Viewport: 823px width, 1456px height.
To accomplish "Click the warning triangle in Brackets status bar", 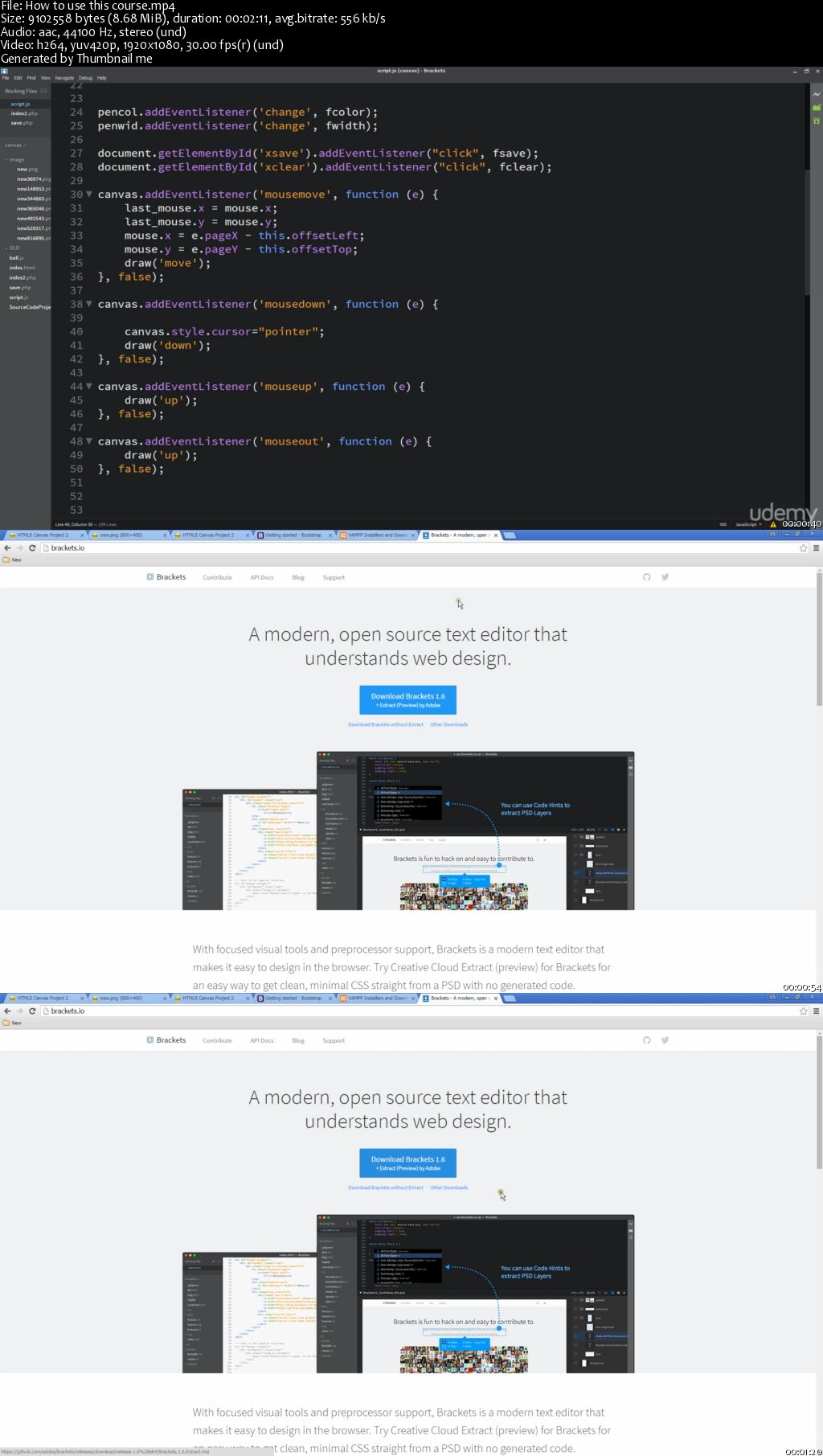I will (773, 524).
